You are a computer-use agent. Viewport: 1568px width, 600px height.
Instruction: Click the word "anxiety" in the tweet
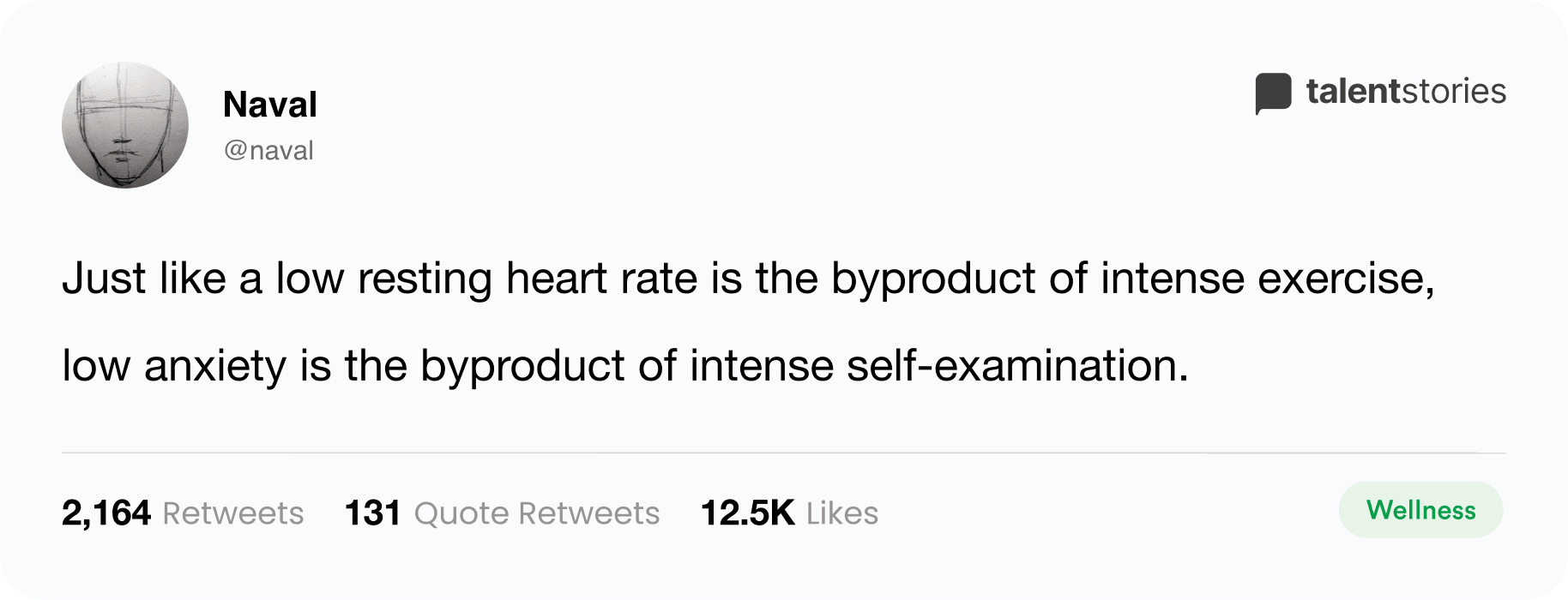[214, 367]
